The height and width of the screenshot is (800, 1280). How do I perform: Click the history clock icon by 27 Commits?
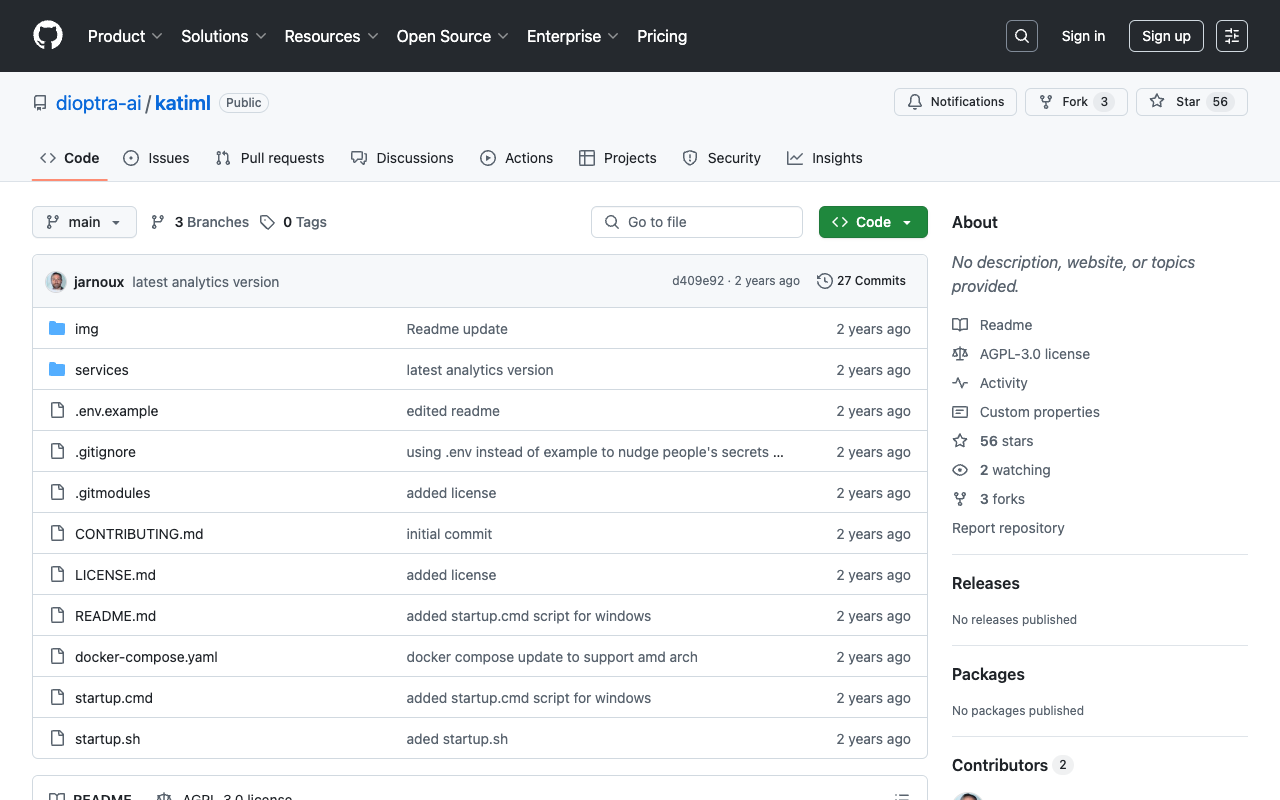[x=825, y=281]
